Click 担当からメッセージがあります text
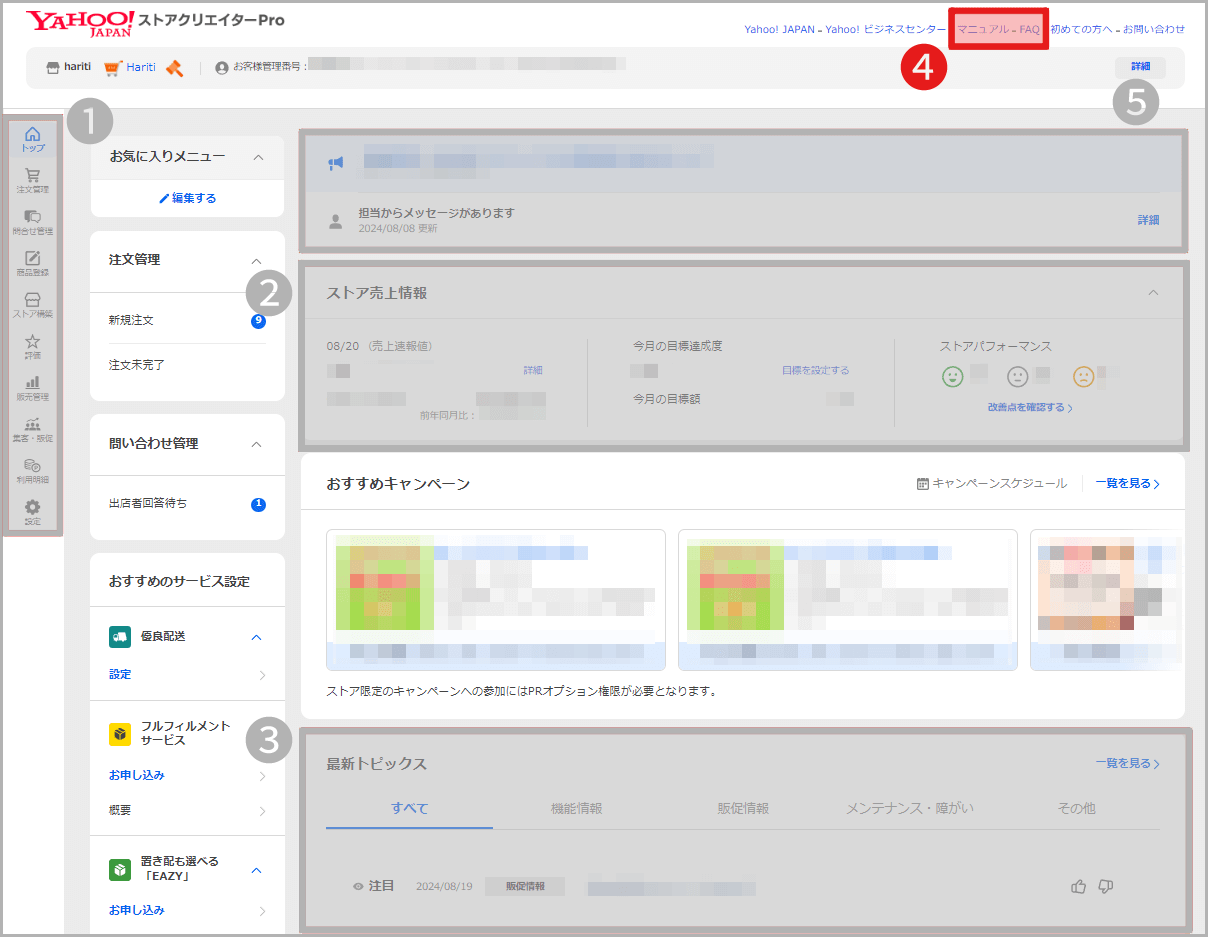This screenshot has width=1208, height=937. pos(436,213)
